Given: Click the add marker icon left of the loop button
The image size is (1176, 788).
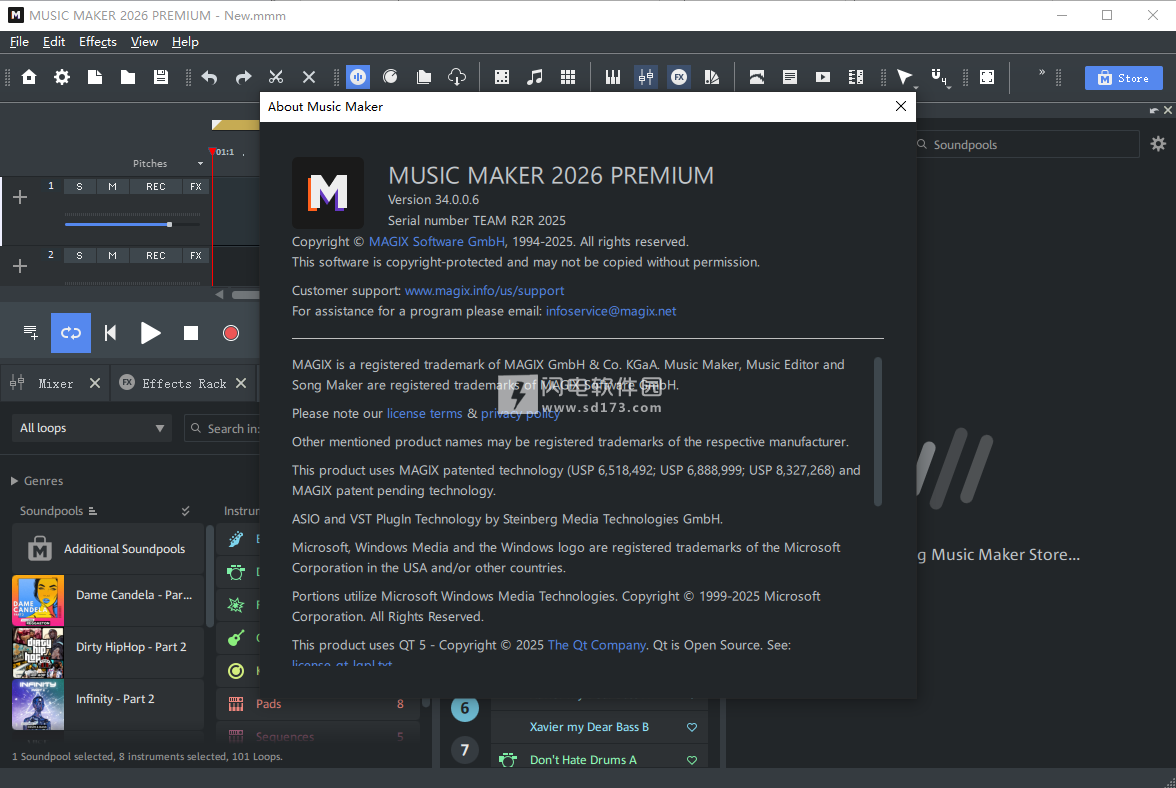Looking at the screenshot, I should click(31, 333).
